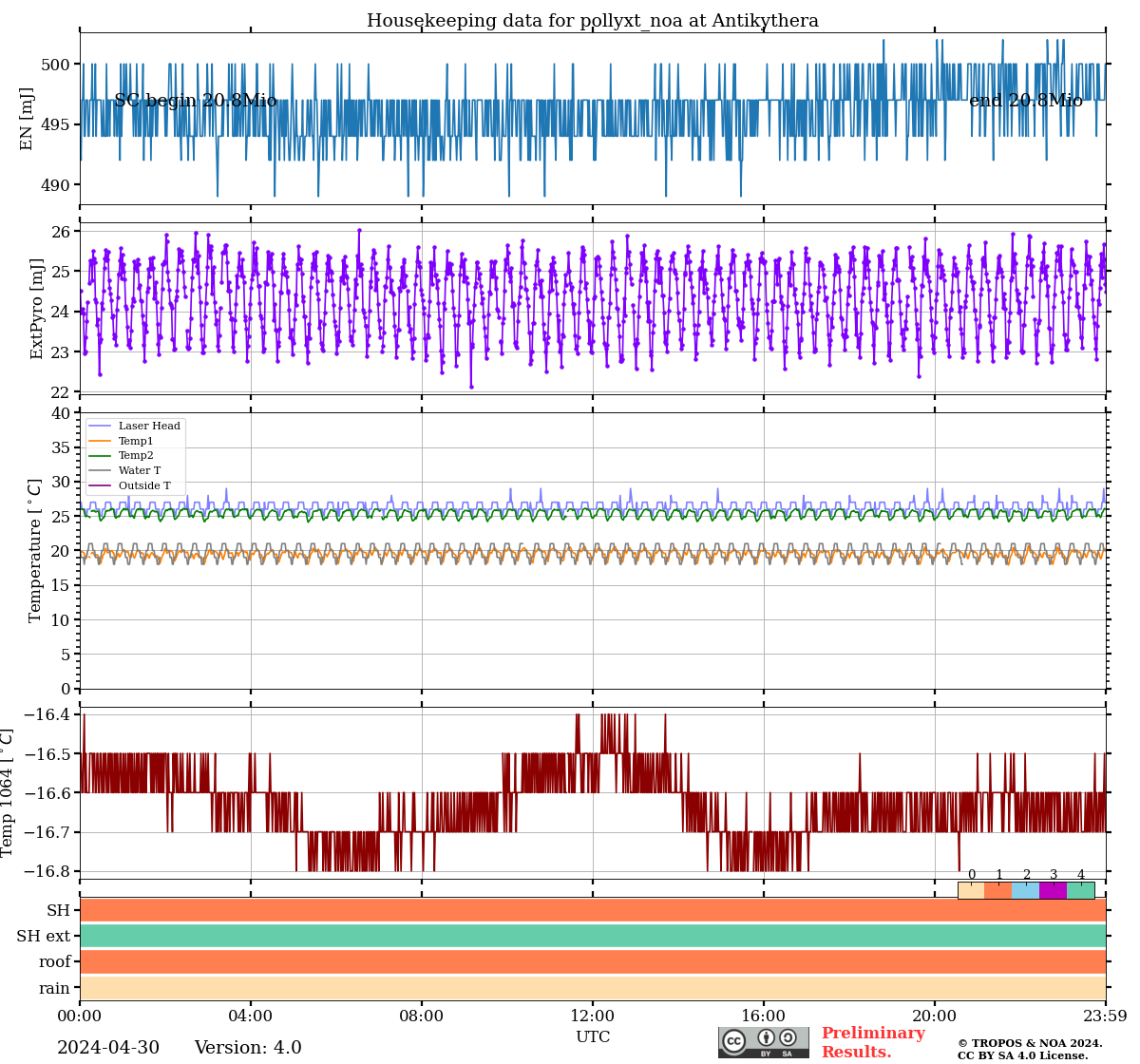1140x1064 pixels.
Task: Click the date '2024-04-30'
Action: pyautogui.click(x=108, y=1048)
